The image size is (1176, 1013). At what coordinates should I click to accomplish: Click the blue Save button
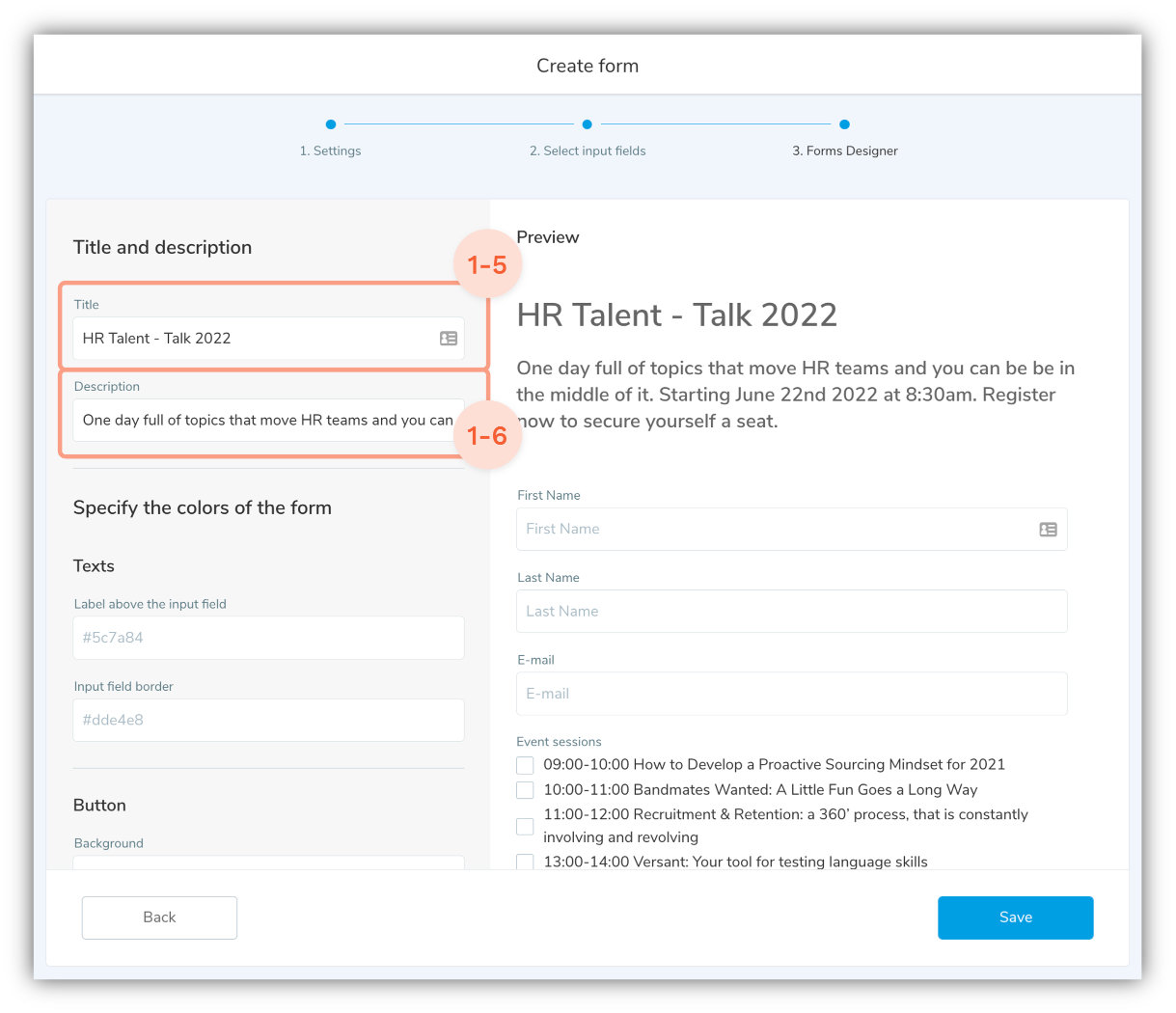[1015, 917]
